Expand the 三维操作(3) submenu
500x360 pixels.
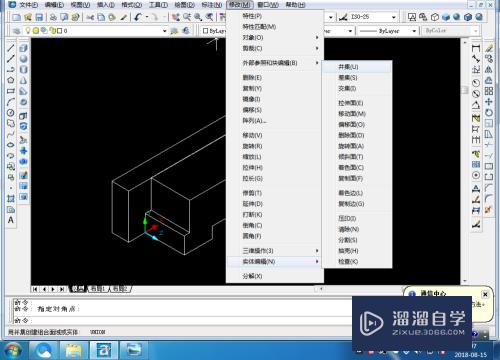[x=275, y=251]
